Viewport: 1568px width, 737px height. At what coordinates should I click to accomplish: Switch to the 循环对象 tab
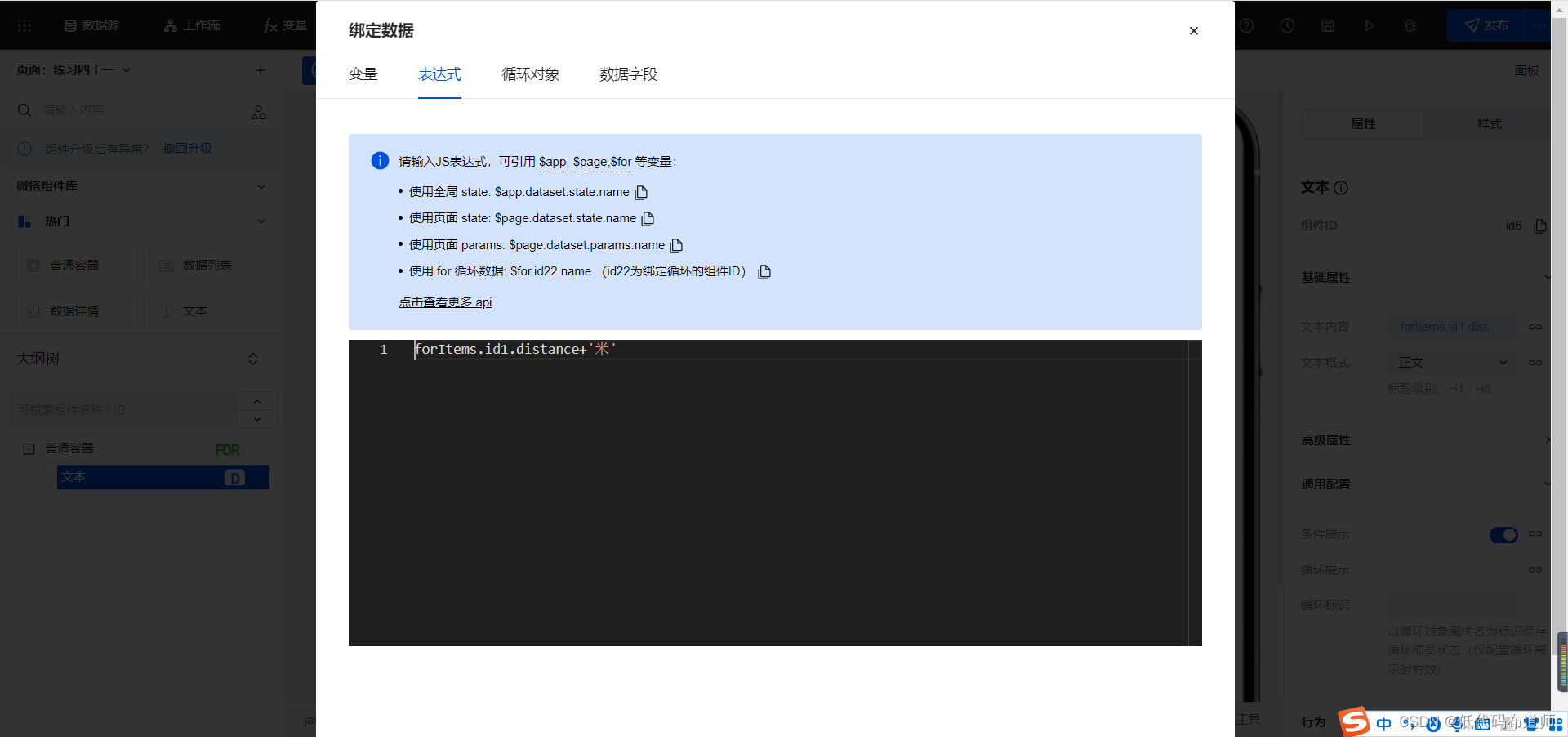tap(530, 74)
